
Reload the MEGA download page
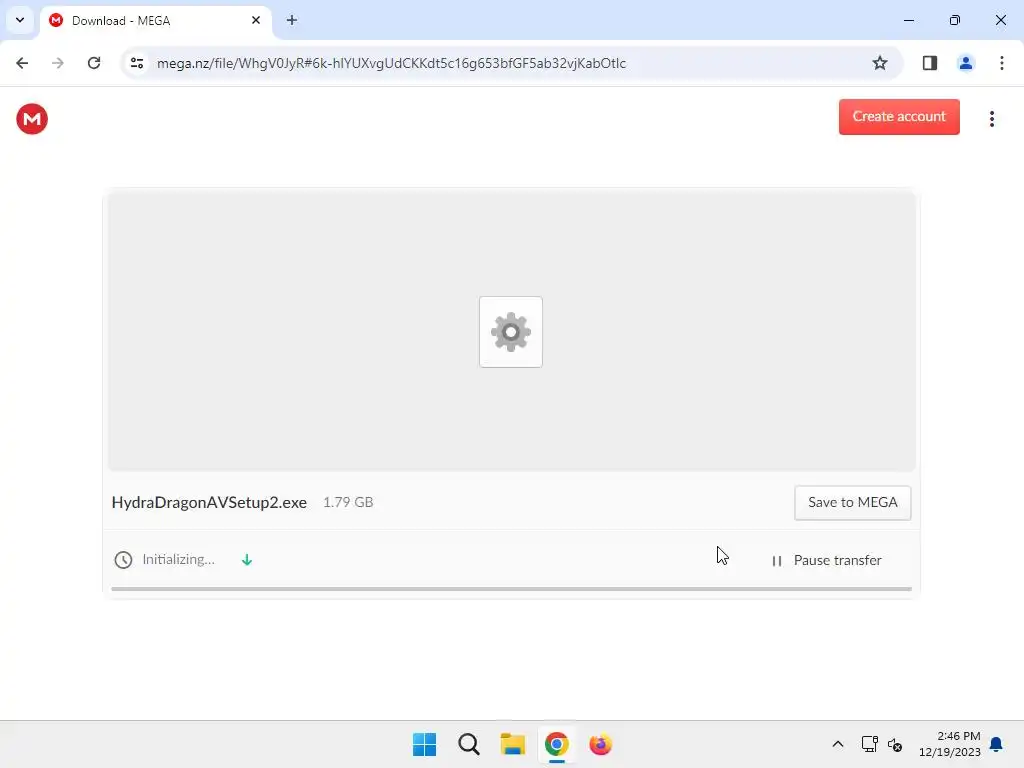point(94,63)
